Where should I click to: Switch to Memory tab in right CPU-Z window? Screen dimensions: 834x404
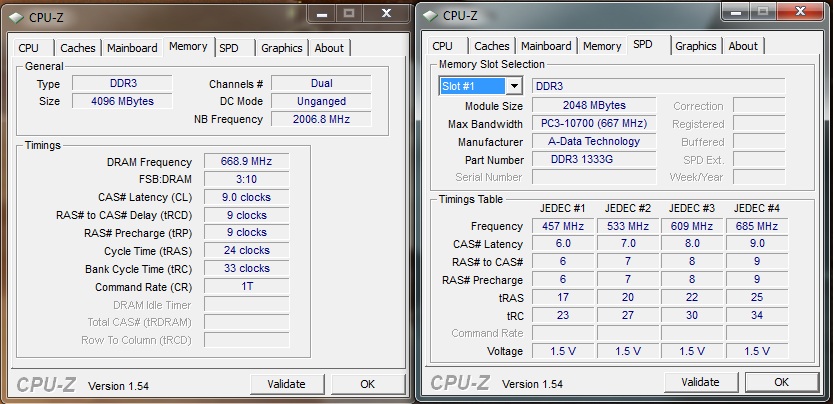click(x=602, y=46)
